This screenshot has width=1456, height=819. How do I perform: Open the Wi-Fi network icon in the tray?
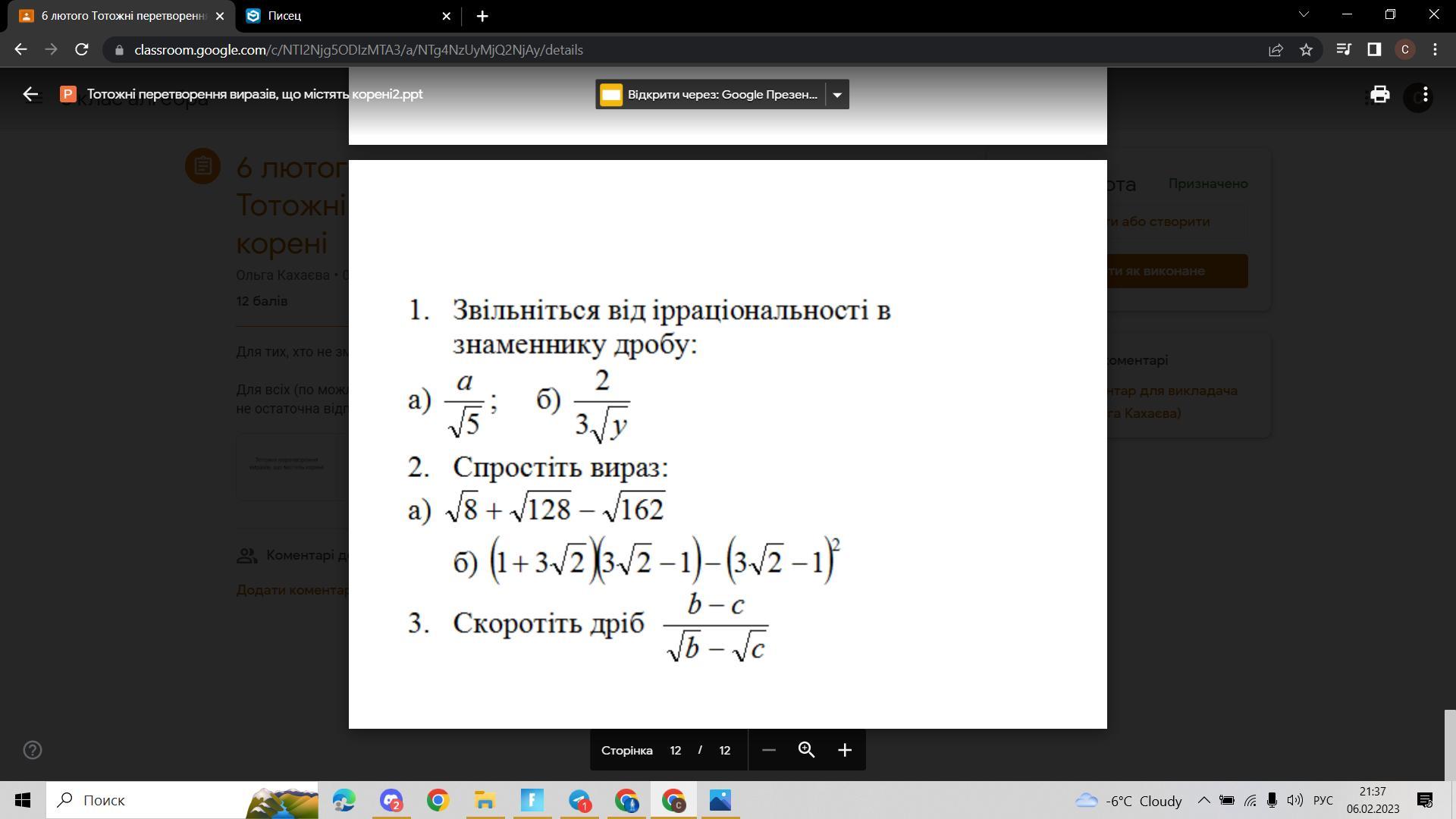point(1250,800)
